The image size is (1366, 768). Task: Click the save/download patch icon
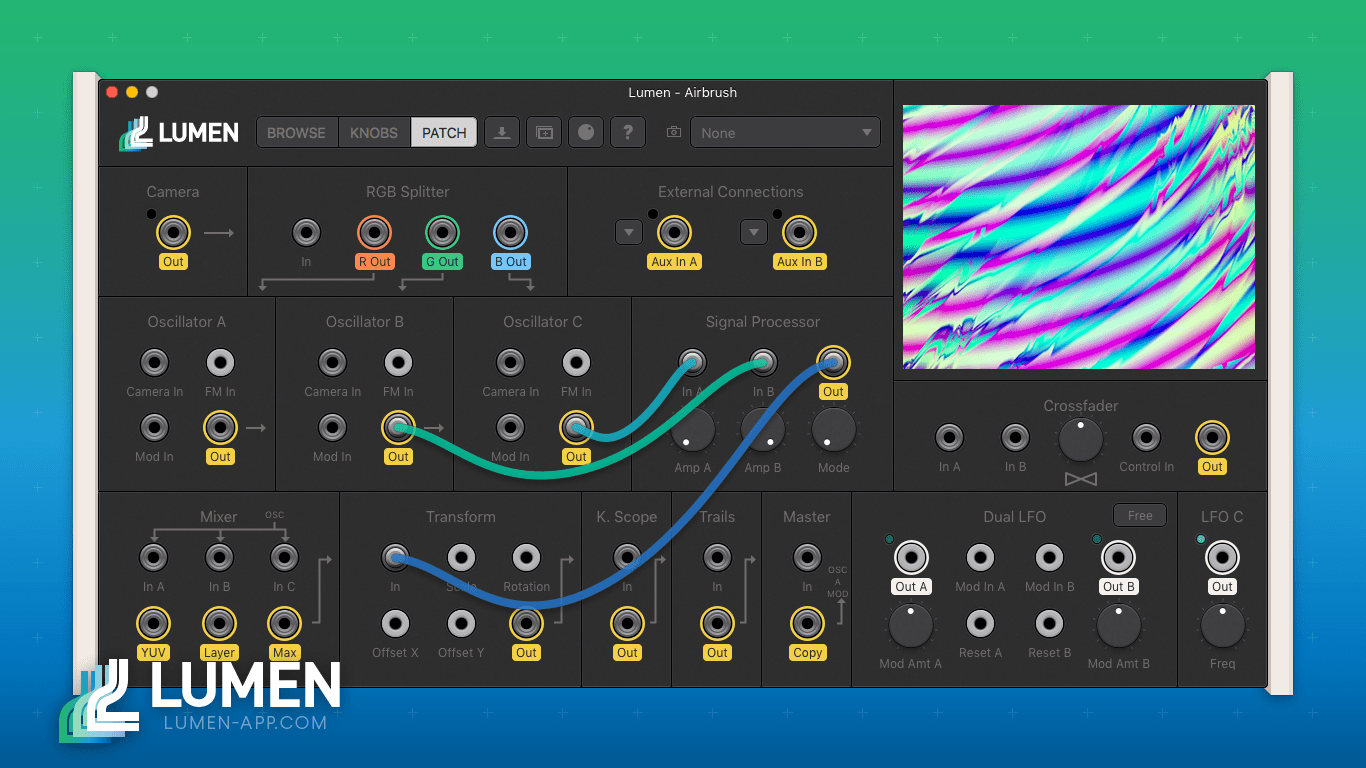point(502,131)
